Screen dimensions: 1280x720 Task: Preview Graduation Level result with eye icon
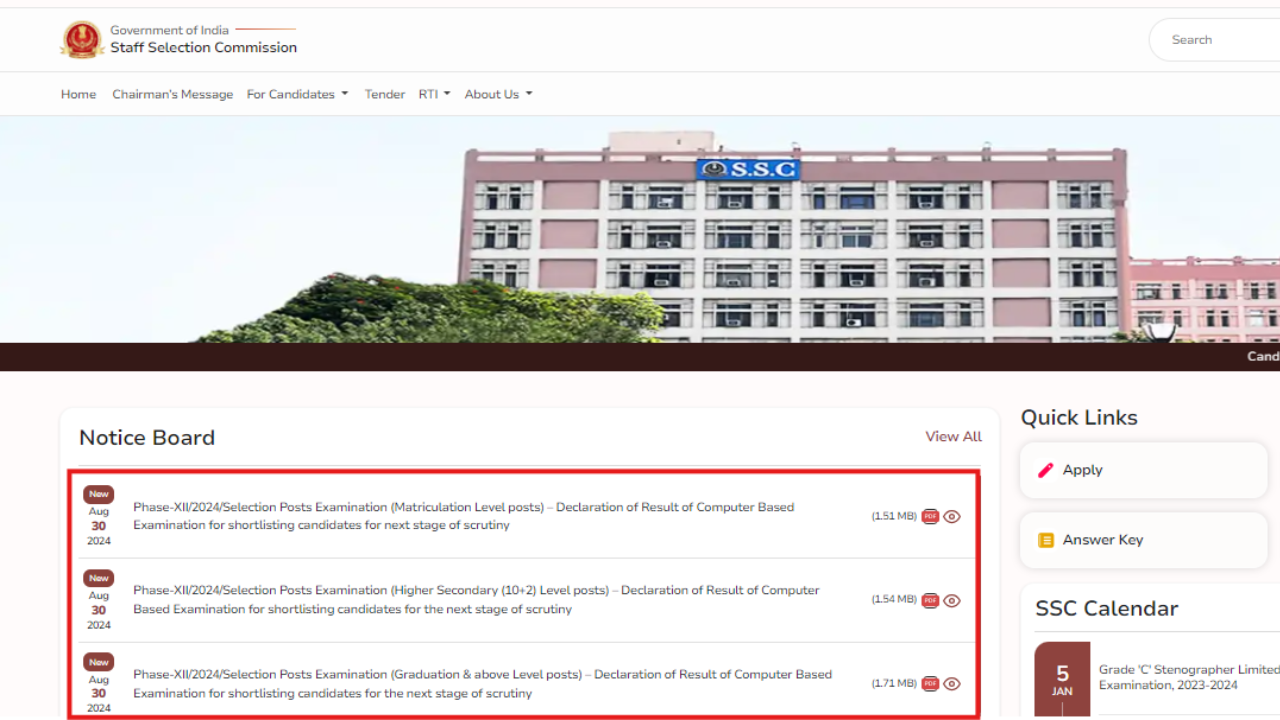952,684
